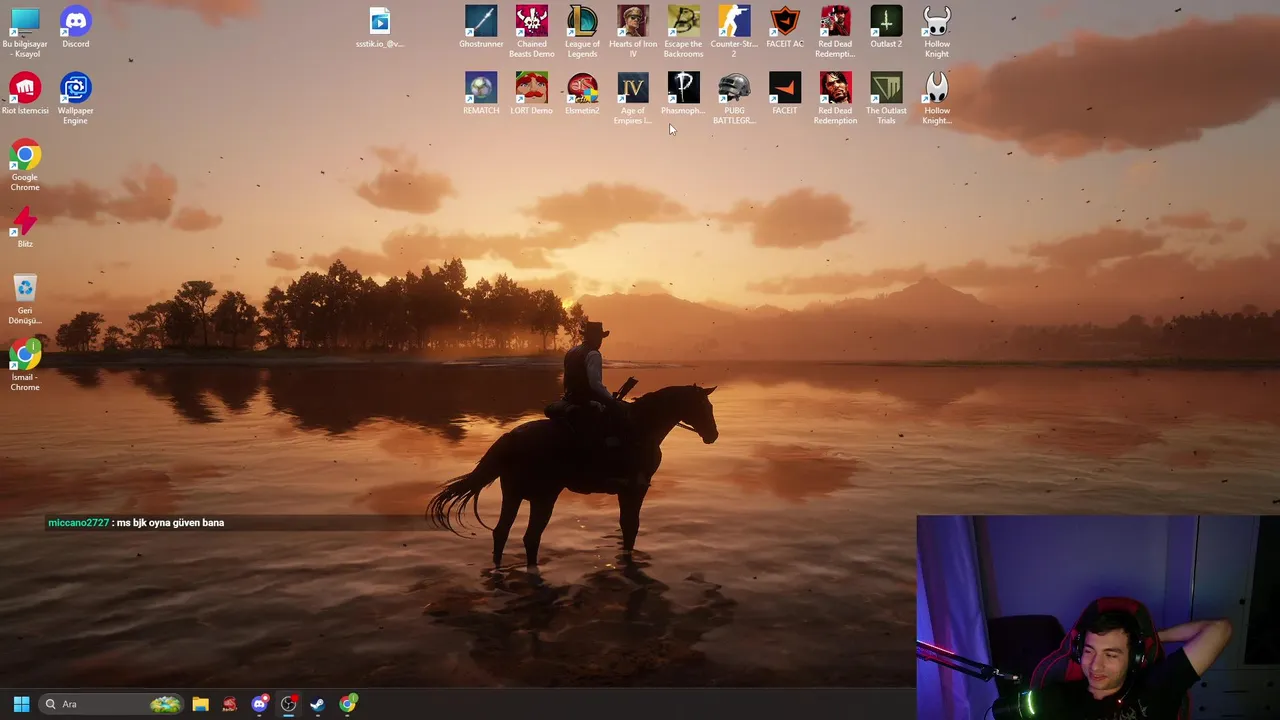Open the Wallpaper Engine shortcut
This screenshot has height=720, width=1280.
76,98
